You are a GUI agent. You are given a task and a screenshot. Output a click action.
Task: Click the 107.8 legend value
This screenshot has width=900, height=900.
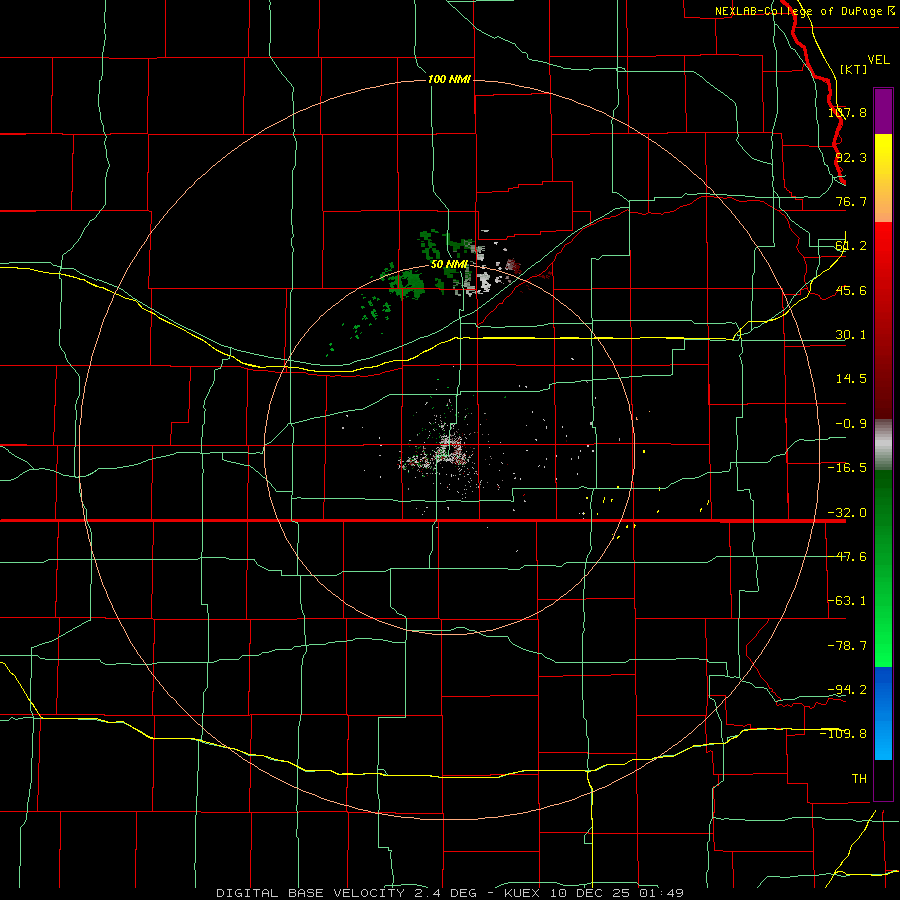pos(847,112)
